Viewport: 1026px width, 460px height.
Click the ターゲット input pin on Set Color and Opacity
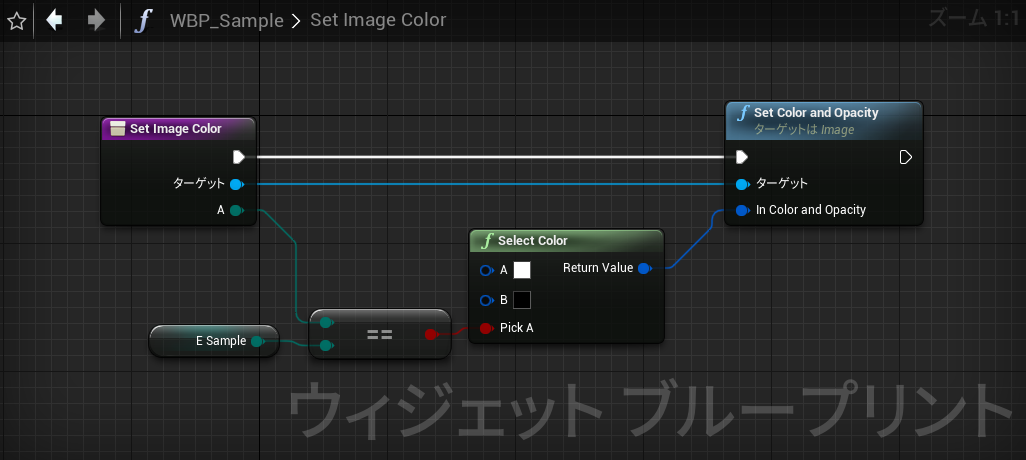[x=742, y=184]
